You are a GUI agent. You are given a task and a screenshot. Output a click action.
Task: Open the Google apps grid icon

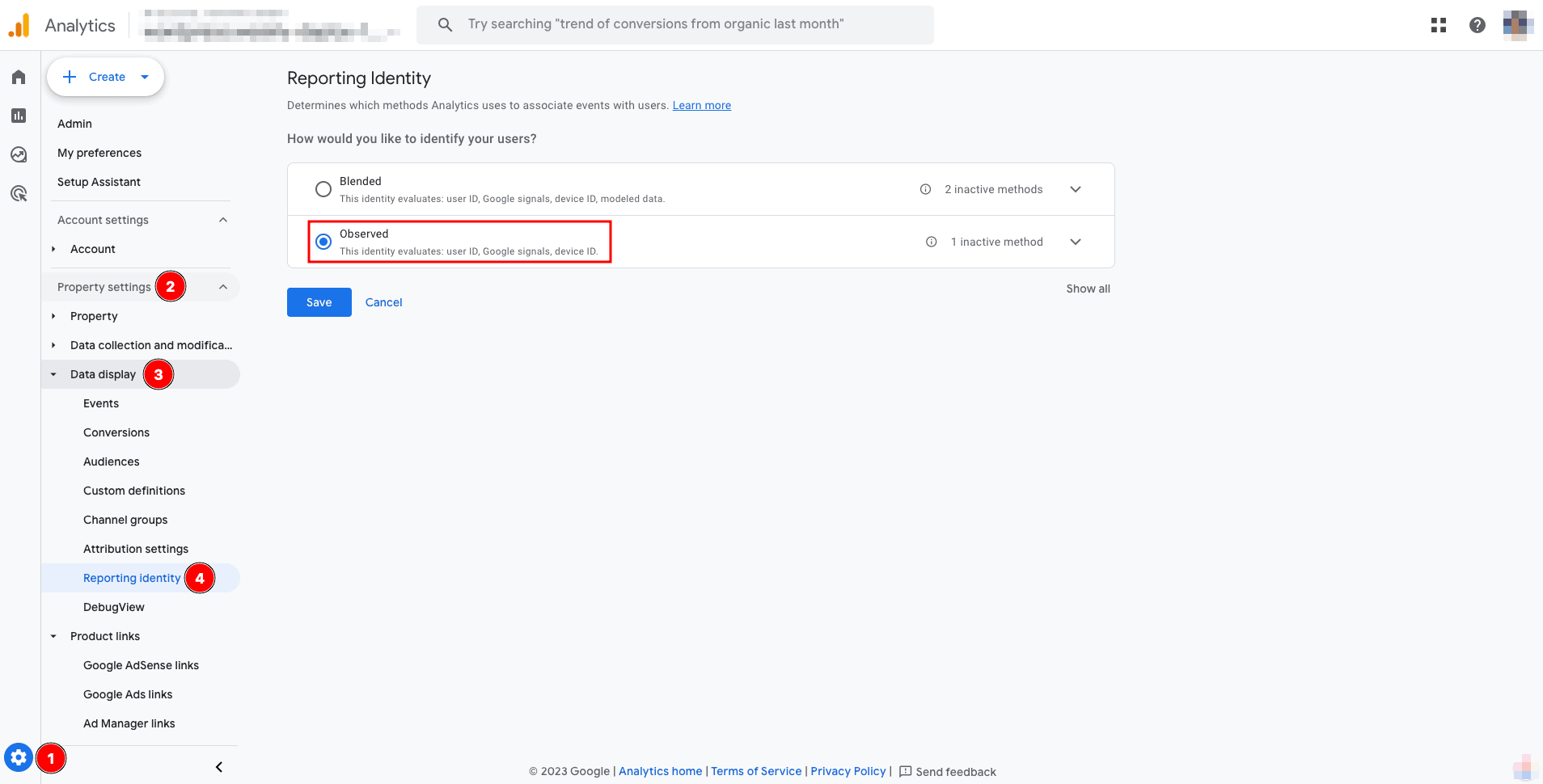click(x=1438, y=25)
